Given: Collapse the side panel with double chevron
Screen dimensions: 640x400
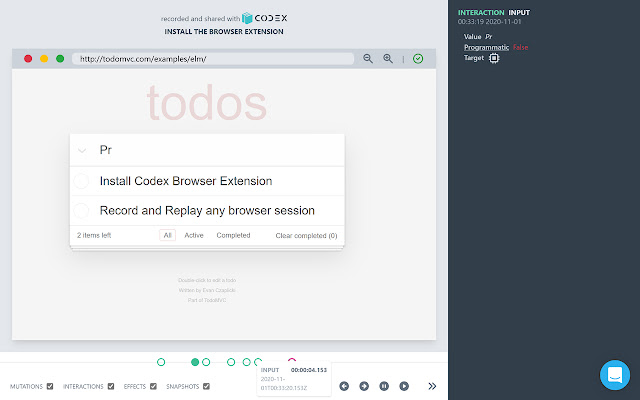Looking at the screenshot, I should pyautogui.click(x=432, y=386).
